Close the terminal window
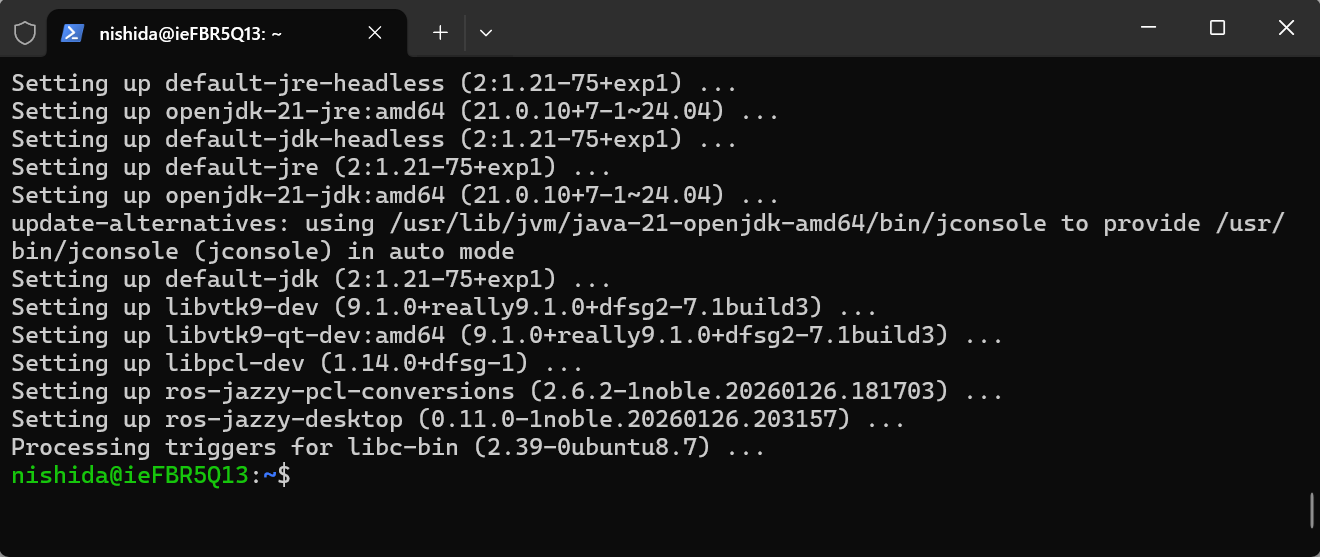The height and width of the screenshot is (557, 1320). (x=1286, y=28)
